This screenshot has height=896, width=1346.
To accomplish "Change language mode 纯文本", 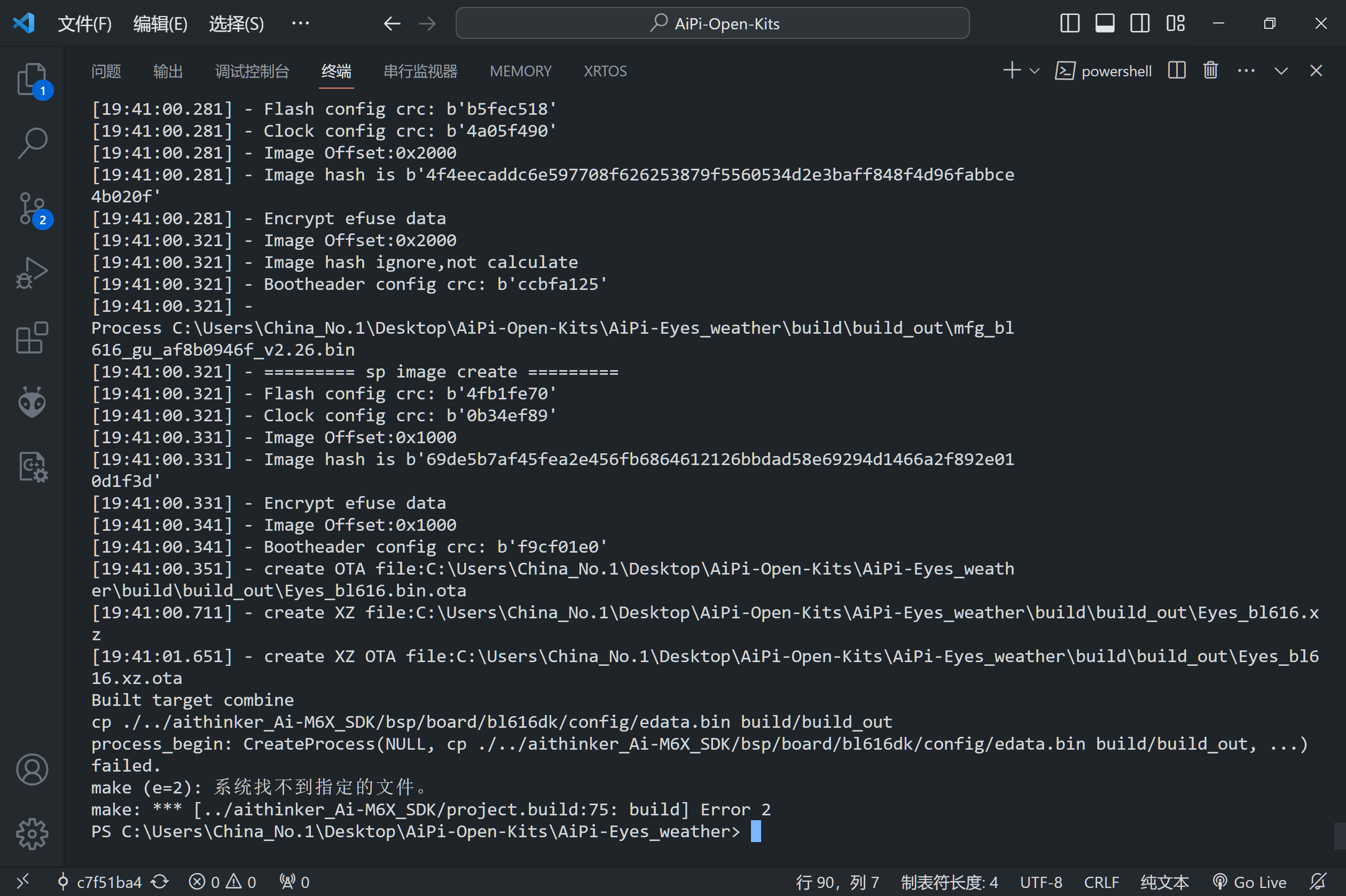I will [1164, 882].
